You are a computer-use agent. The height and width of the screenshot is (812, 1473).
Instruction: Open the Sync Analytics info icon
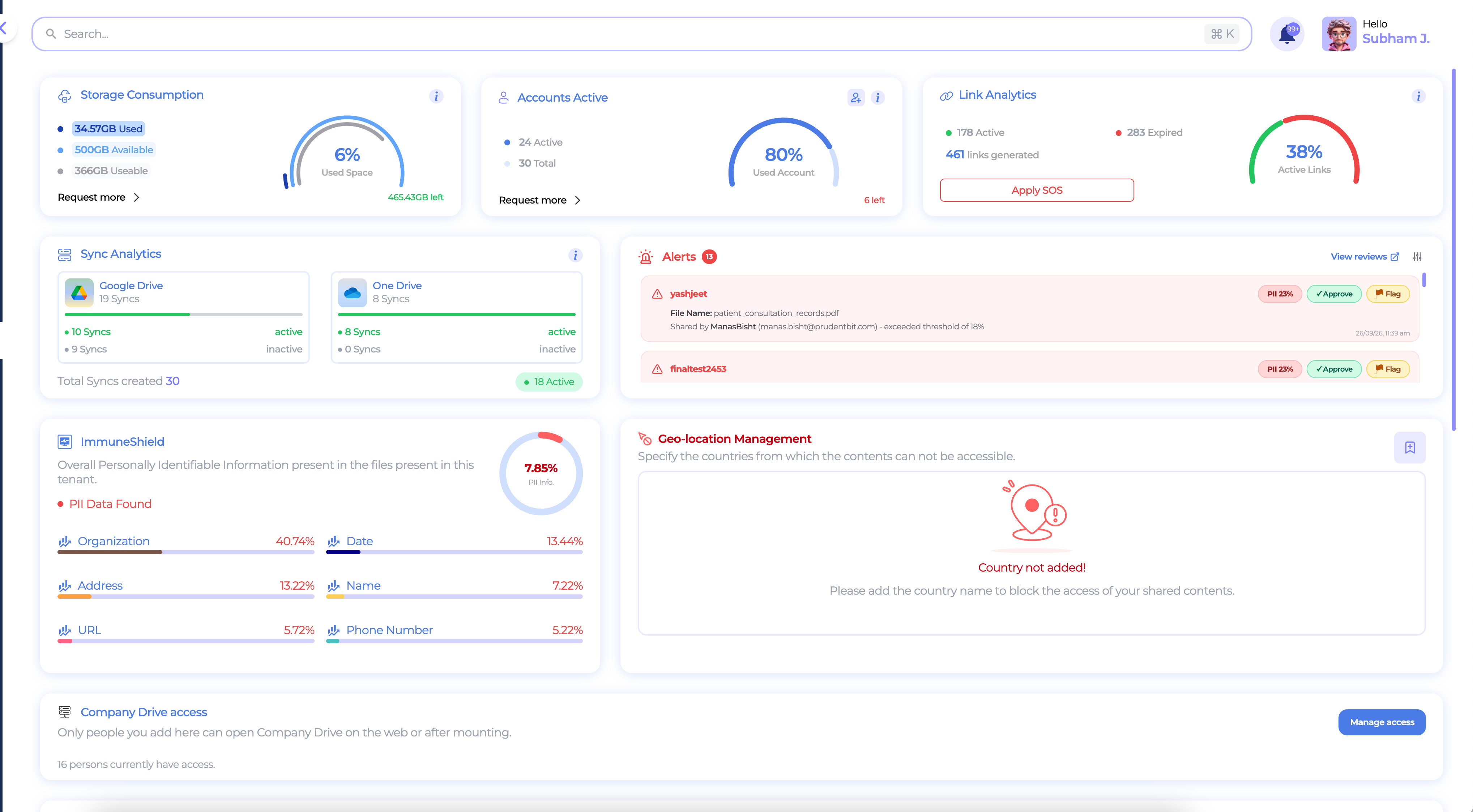point(575,255)
